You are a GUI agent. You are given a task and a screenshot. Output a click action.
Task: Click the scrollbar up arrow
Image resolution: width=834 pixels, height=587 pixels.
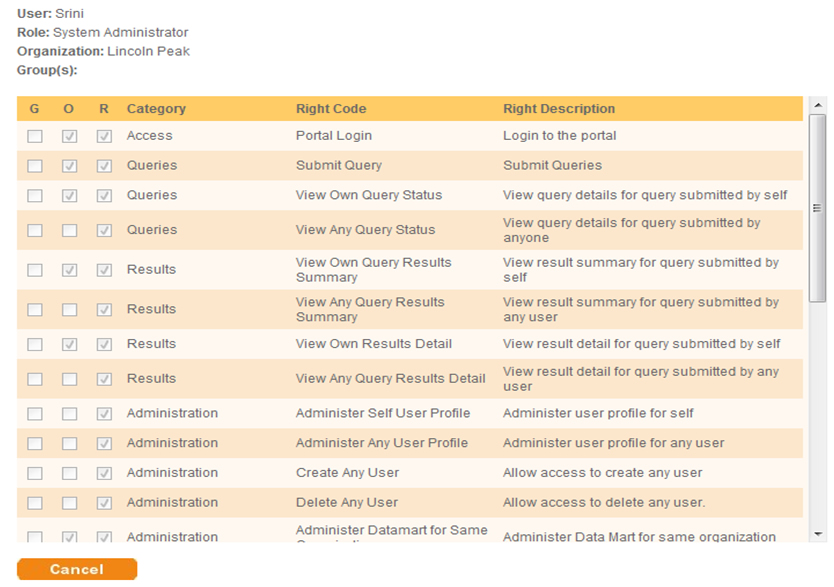(818, 104)
